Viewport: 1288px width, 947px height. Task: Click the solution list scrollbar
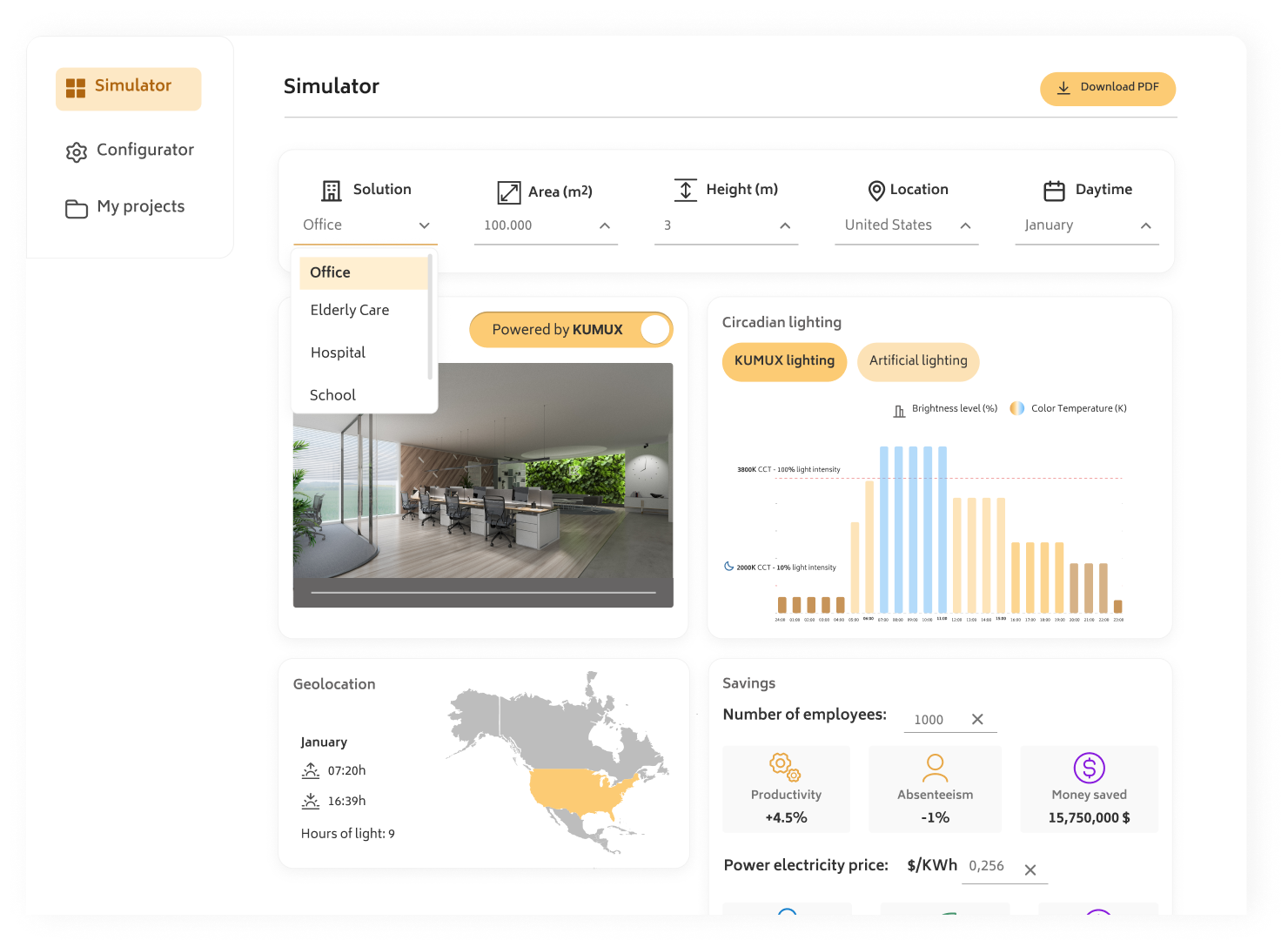pos(430,317)
